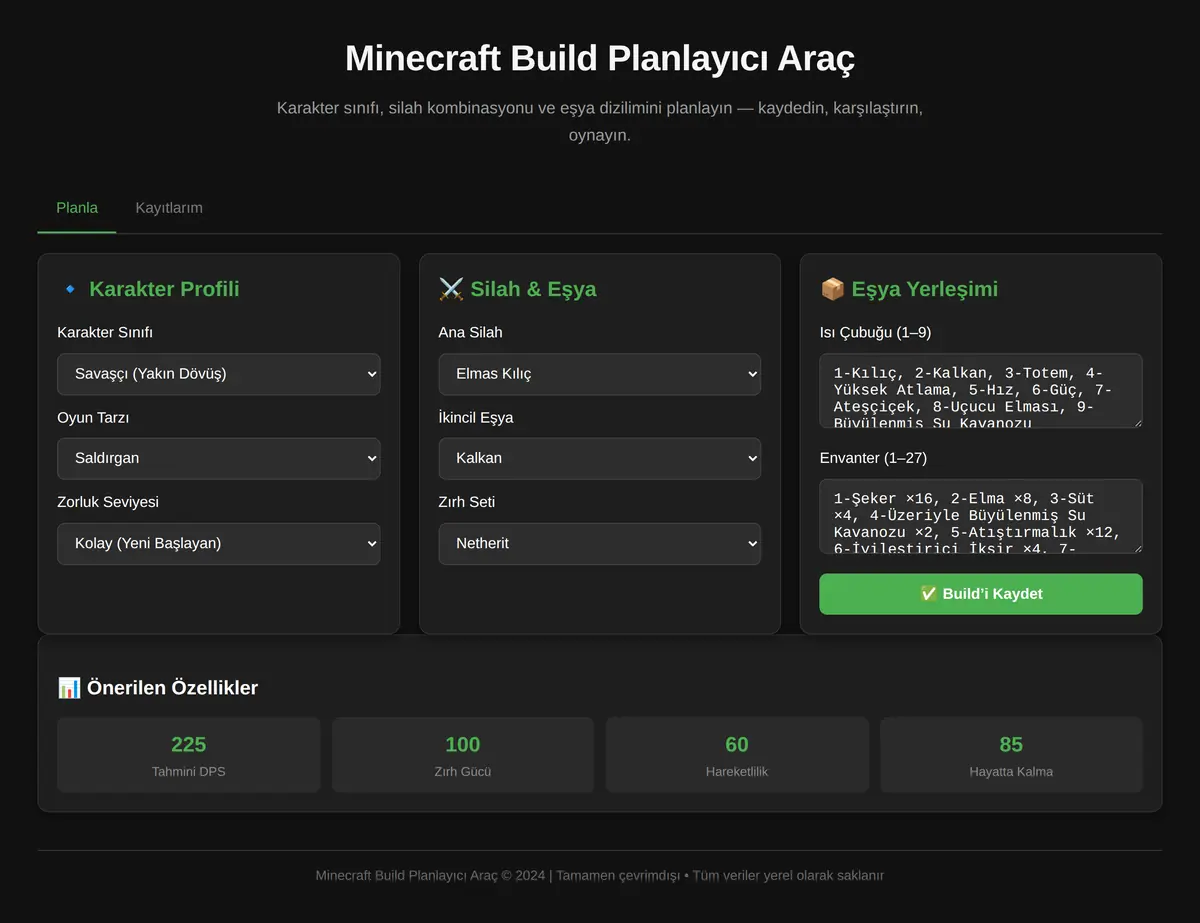This screenshot has width=1200, height=923.
Task: Click the Zırh Gücü stat card showing 100
Action: [463, 755]
